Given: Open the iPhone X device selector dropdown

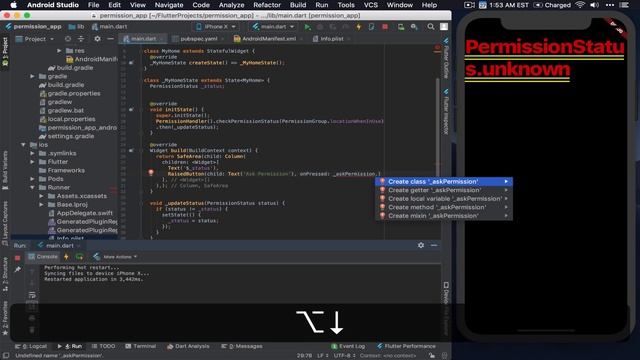Looking at the screenshot, I should (217, 27).
